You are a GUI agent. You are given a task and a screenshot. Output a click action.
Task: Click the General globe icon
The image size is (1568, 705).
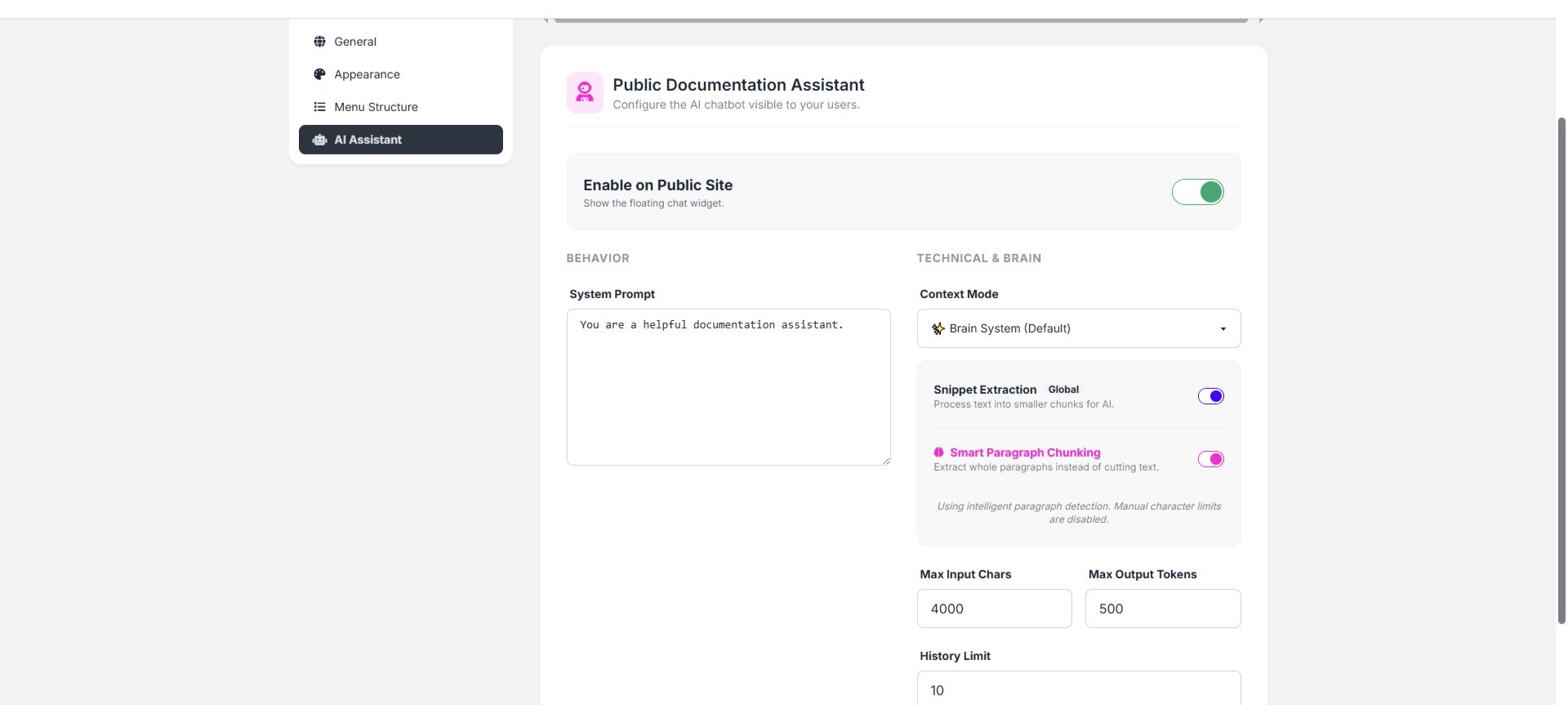(319, 42)
